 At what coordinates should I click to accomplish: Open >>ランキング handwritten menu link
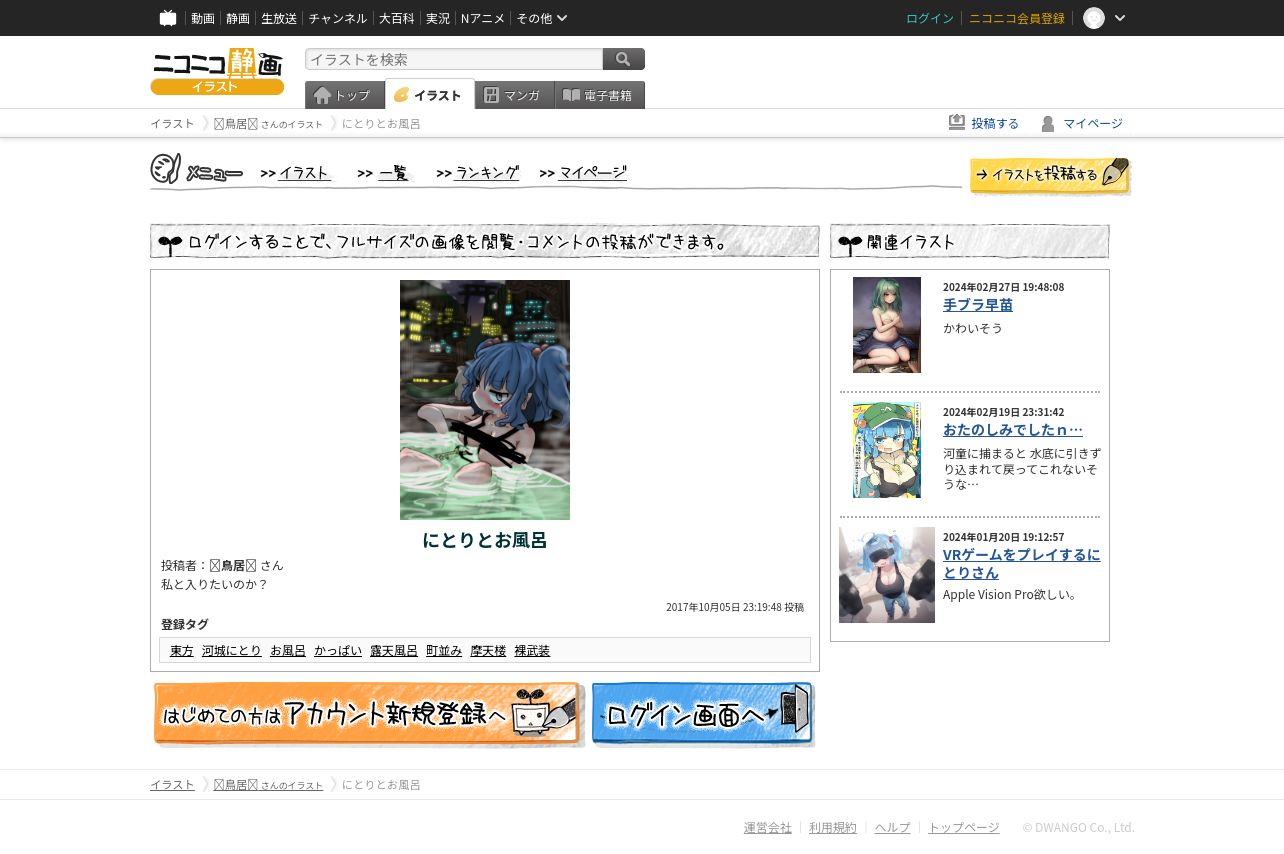pyautogui.click(x=478, y=173)
